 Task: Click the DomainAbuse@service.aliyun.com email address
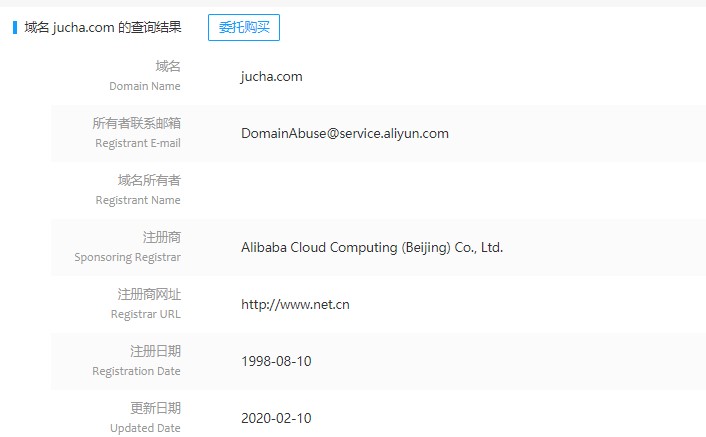click(x=344, y=133)
